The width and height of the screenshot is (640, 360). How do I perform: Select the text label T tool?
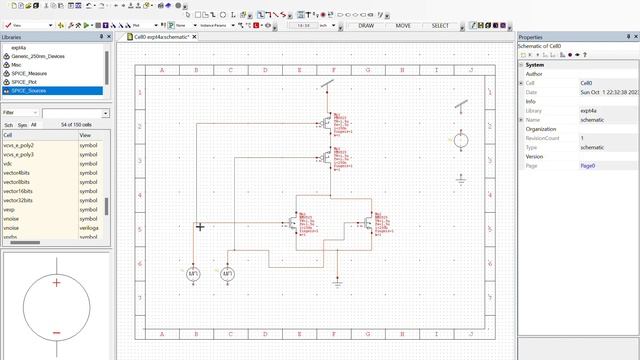(x=309, y=15)
